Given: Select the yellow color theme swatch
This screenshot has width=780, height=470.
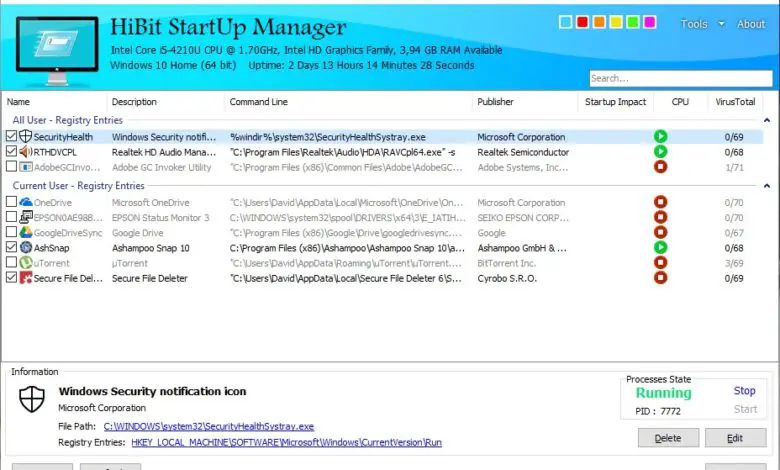Looking at the screenshot, I should 616,22.
